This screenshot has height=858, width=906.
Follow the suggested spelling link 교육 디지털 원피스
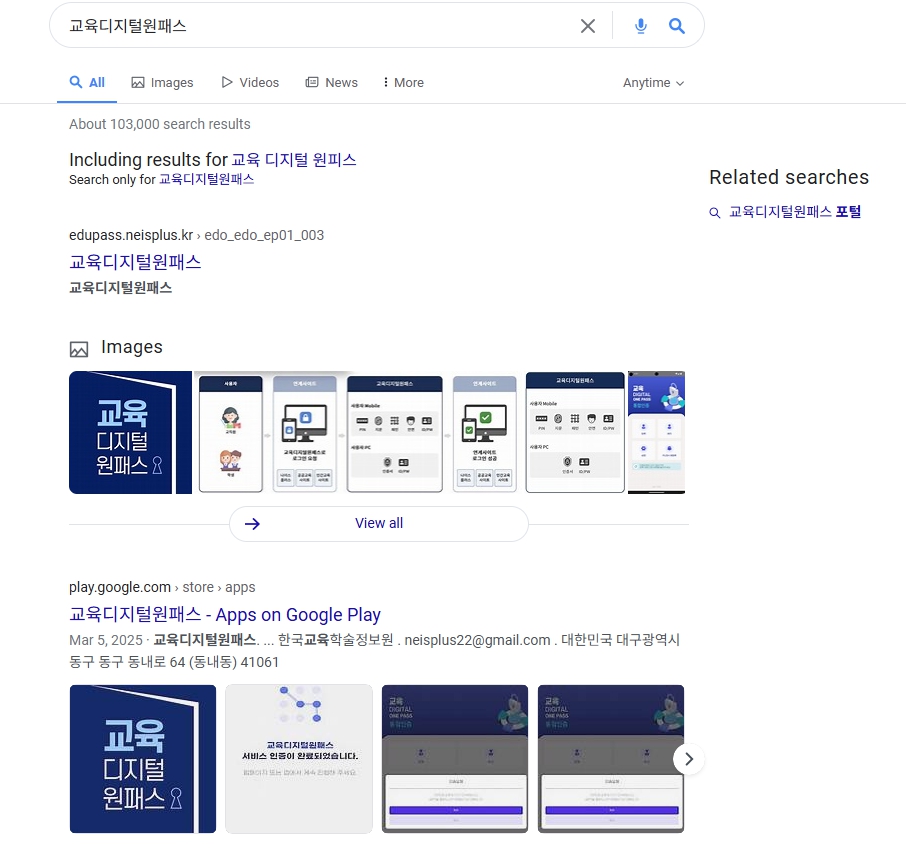294,159
